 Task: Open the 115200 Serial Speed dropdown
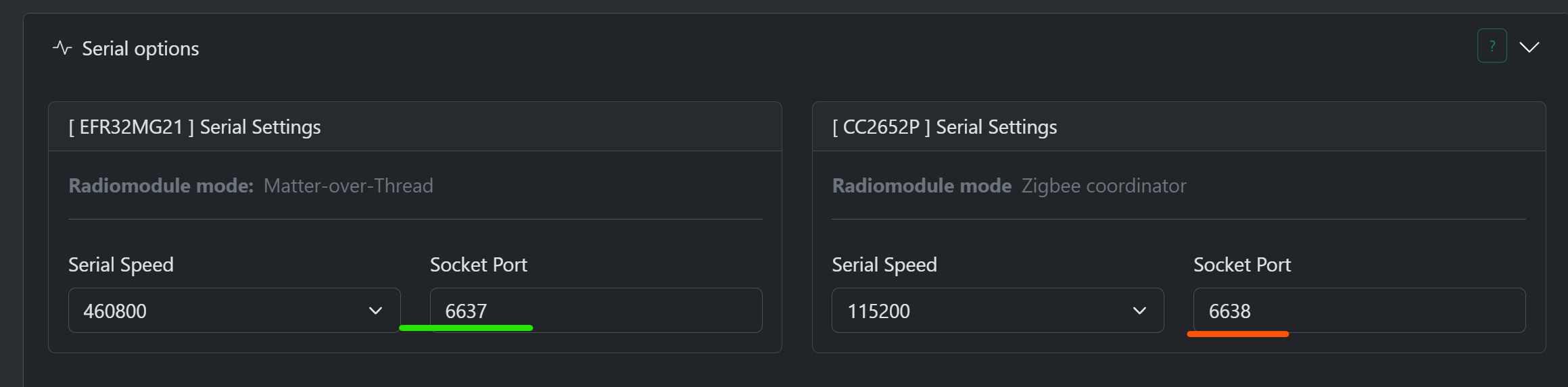click(997, 311)
